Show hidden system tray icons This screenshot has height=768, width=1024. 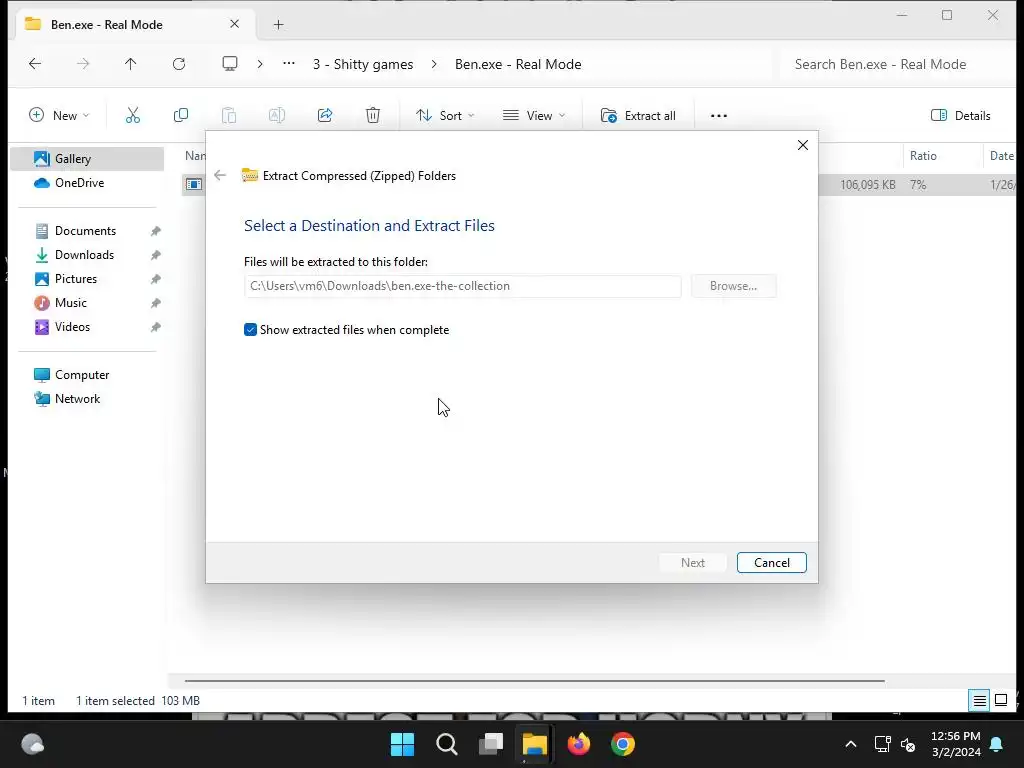(x=850, y=744)
